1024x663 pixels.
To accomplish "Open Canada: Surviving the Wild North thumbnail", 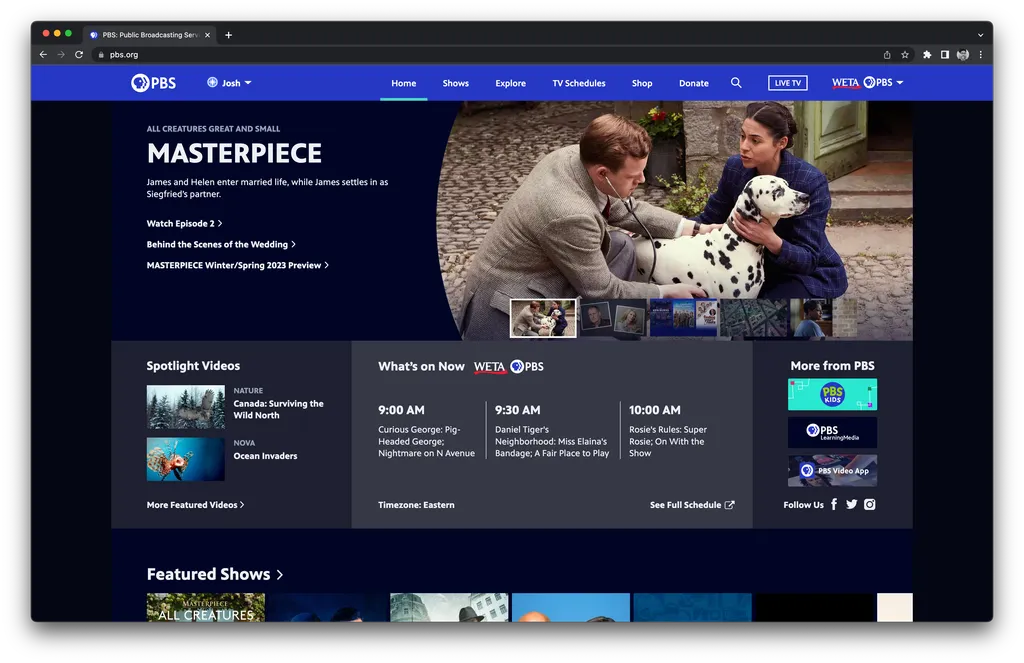I will pyautogui.click(x=185, y=407).
